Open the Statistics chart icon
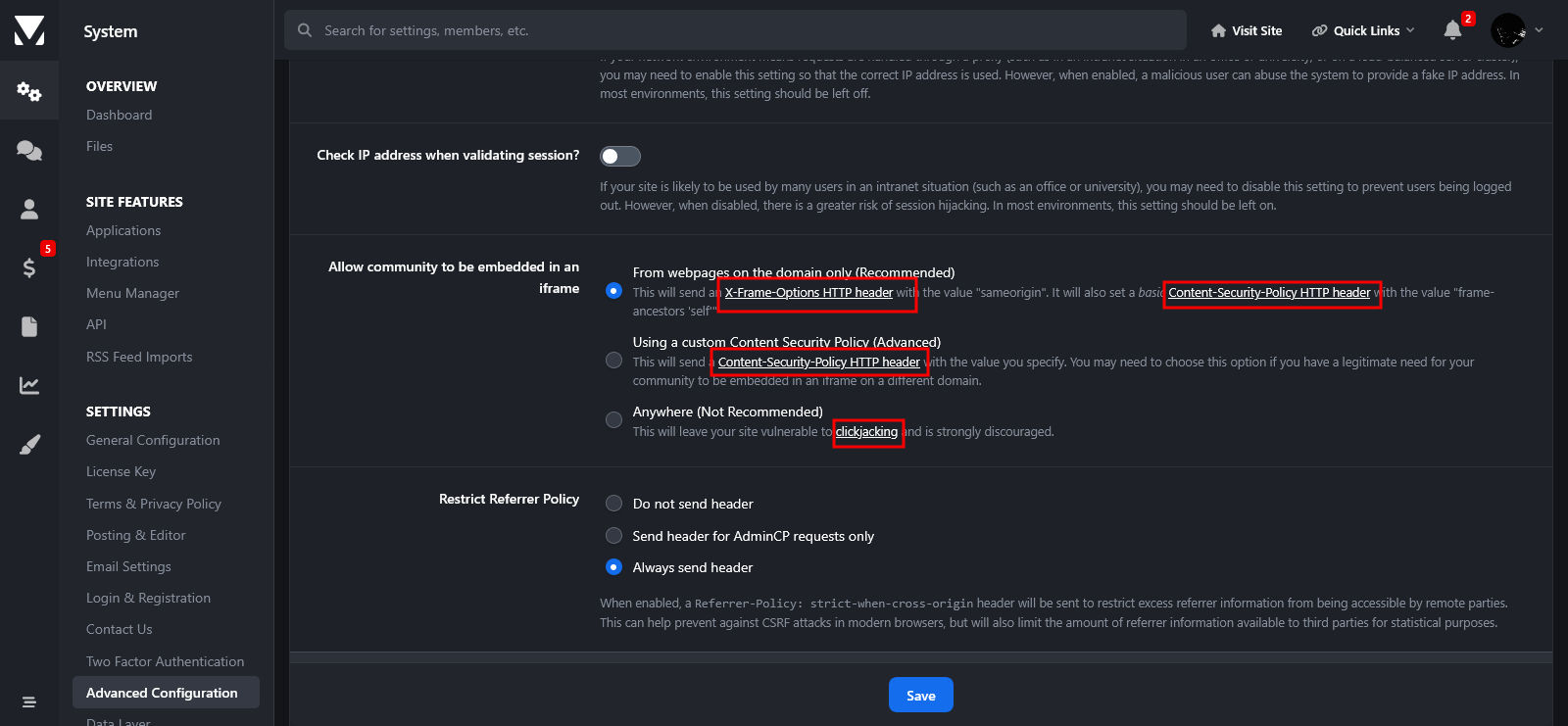The height and width of the screenshot is (726, 1568). [x=29, y=385]
